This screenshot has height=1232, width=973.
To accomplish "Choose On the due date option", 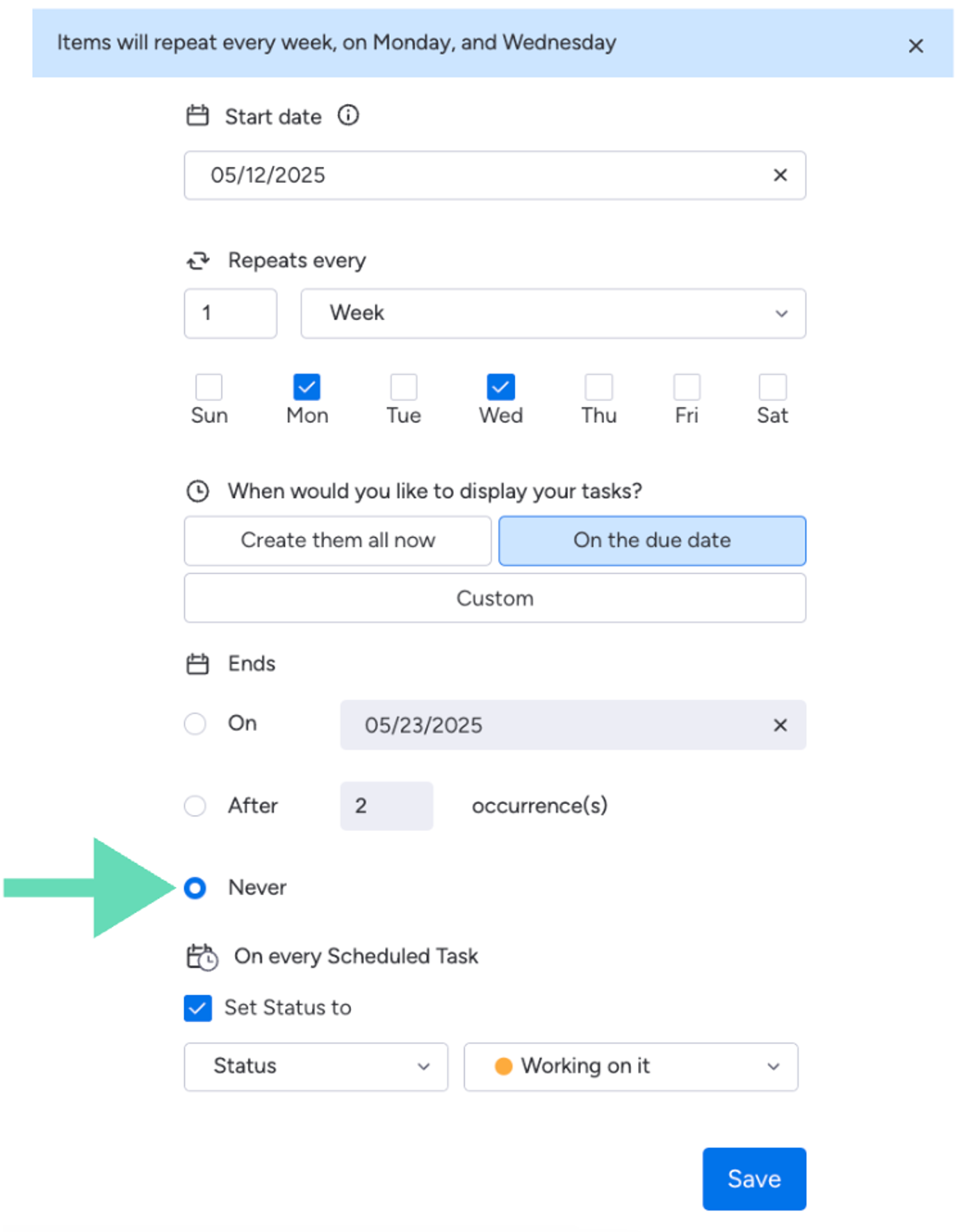I will pos(652,541).
